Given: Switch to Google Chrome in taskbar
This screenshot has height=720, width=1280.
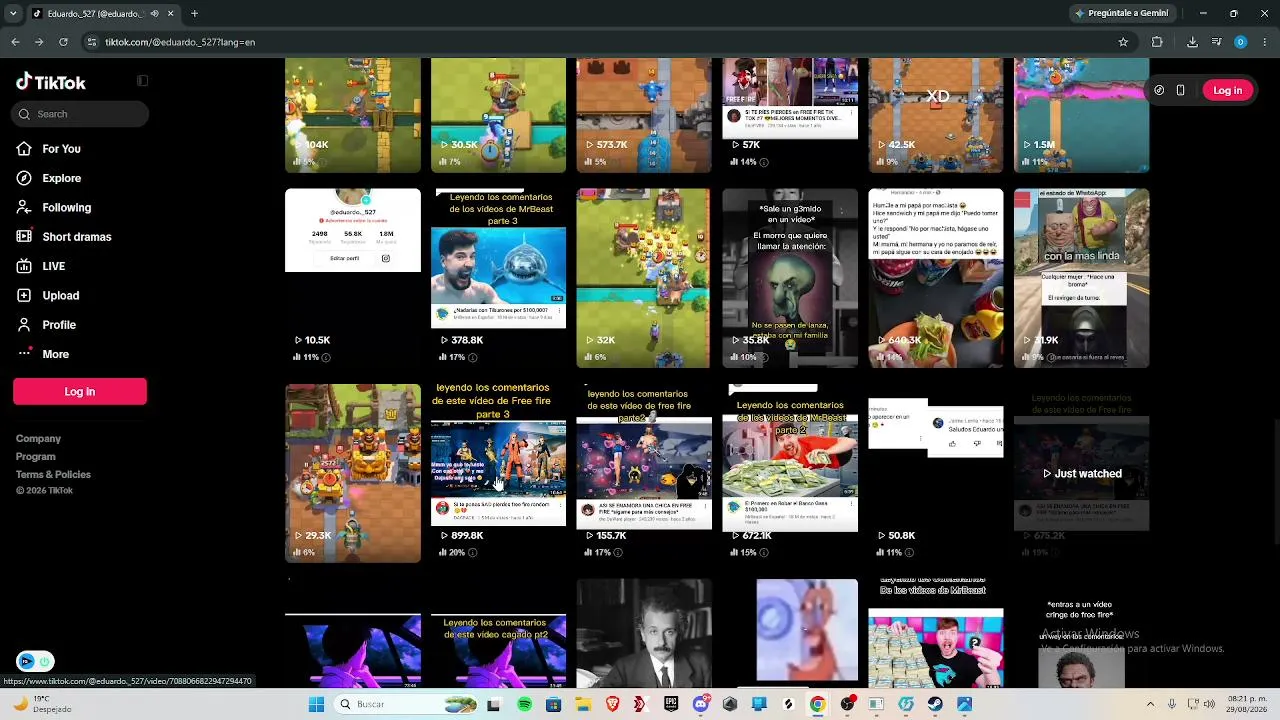Looking at the screenshot, I should coord(817,704).
